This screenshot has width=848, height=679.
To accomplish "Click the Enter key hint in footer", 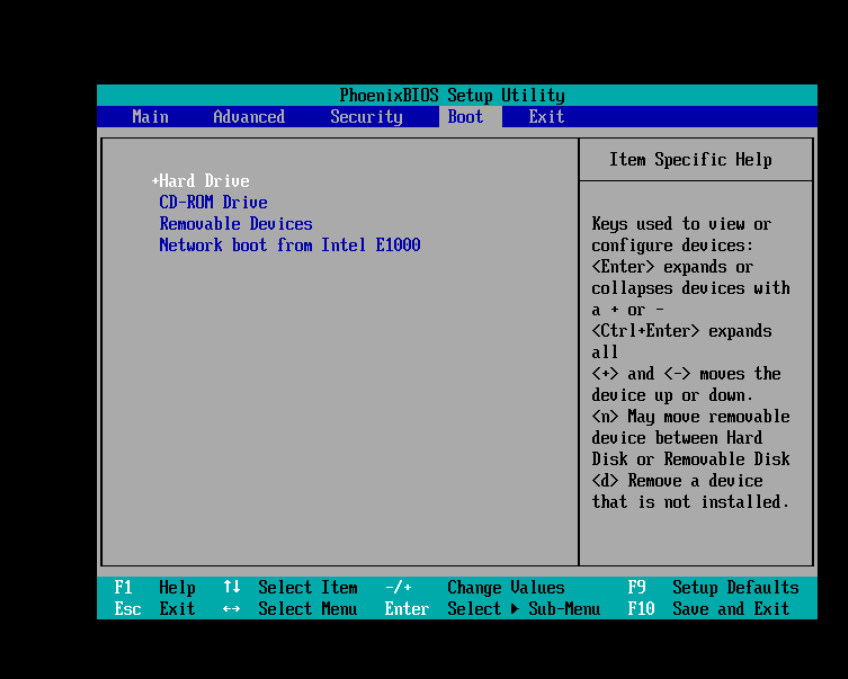I will (x=407, y=609).
